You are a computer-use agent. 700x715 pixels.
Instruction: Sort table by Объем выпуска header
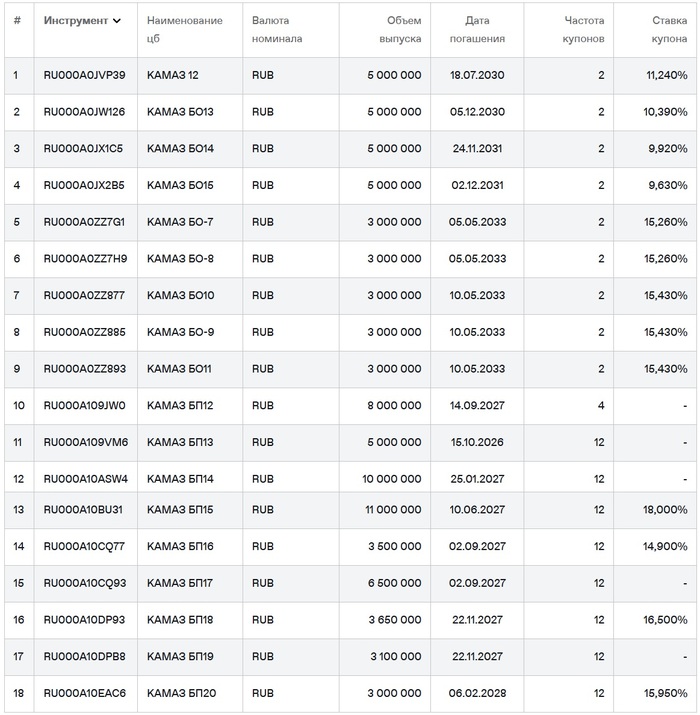(x=403, y=30)
